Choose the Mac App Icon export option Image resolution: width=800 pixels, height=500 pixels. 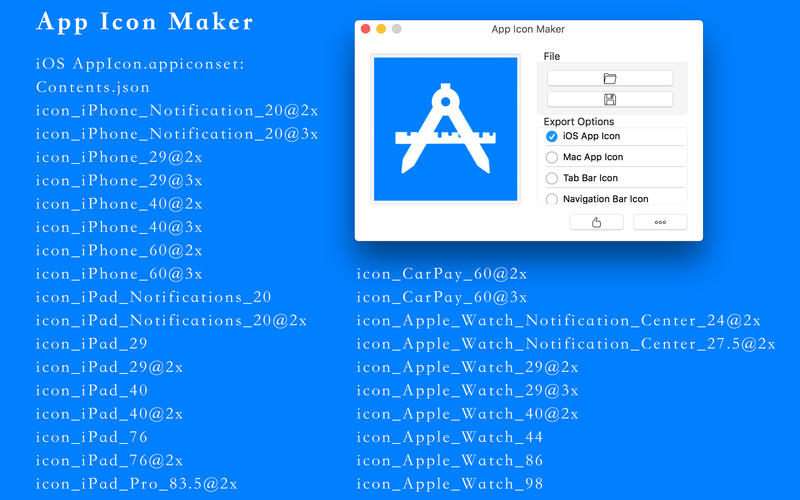click(552, 157)
